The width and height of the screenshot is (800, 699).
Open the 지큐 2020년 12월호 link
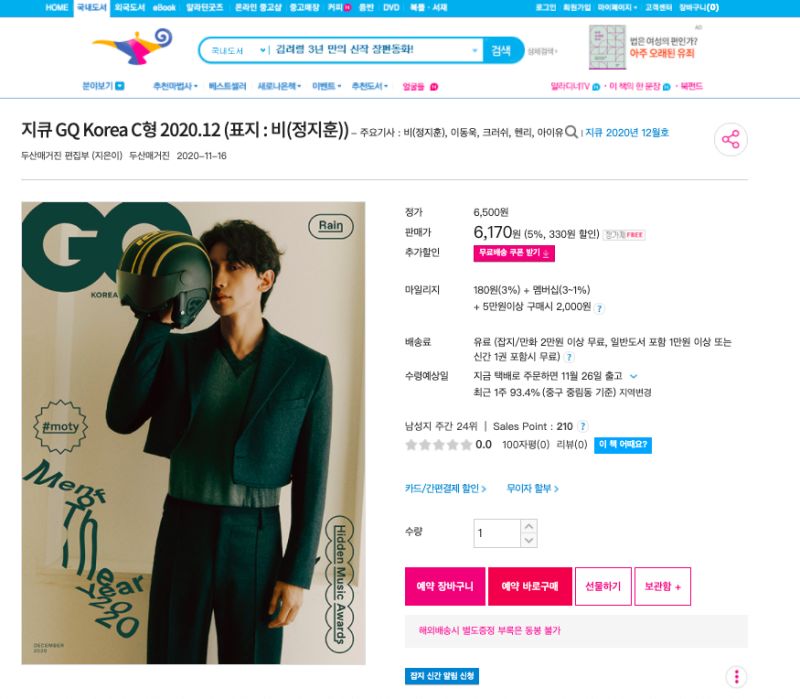click(627, 133)
